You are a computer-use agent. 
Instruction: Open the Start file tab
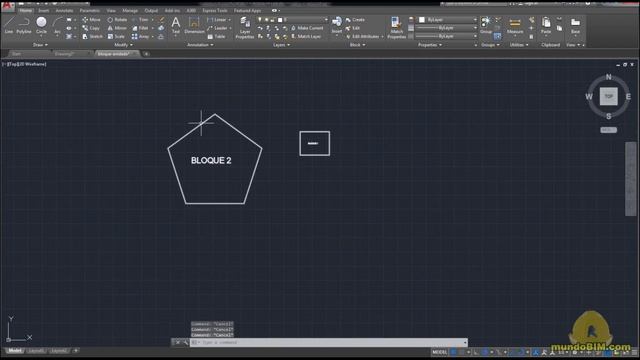(17, 54)
